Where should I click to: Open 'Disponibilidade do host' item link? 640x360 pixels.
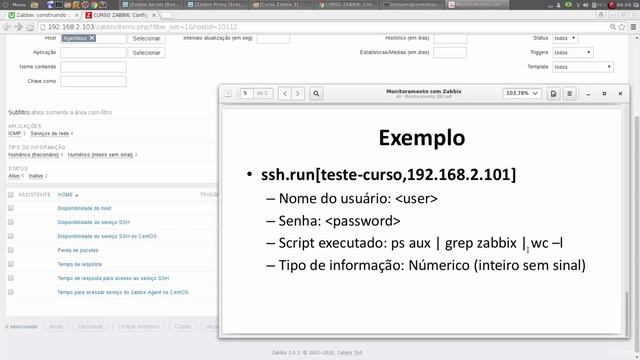pyautogui.click(x=84, y=208)
